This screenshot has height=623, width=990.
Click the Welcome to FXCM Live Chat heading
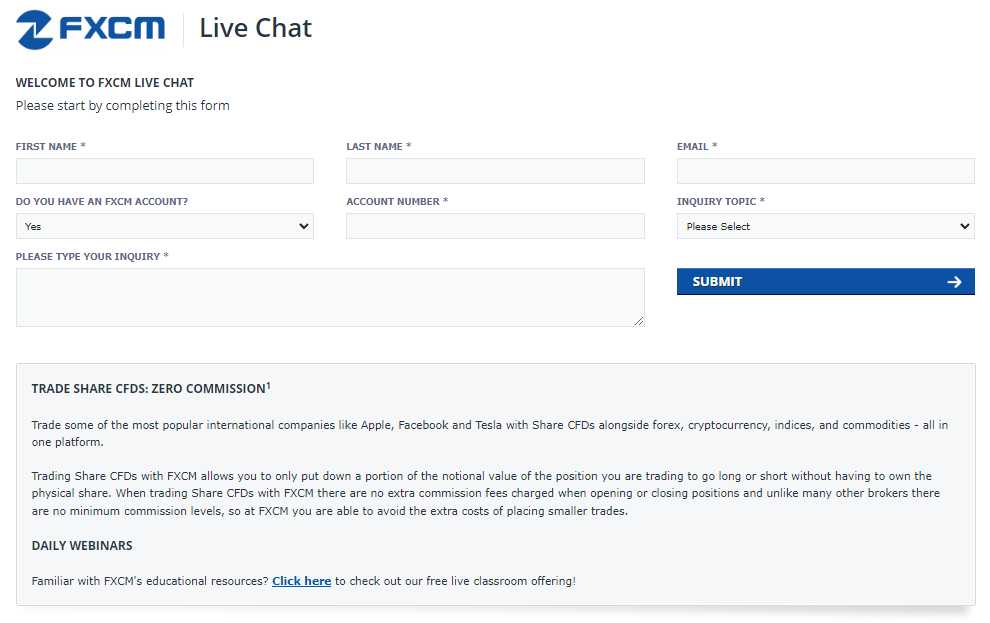tap(105, 83)
